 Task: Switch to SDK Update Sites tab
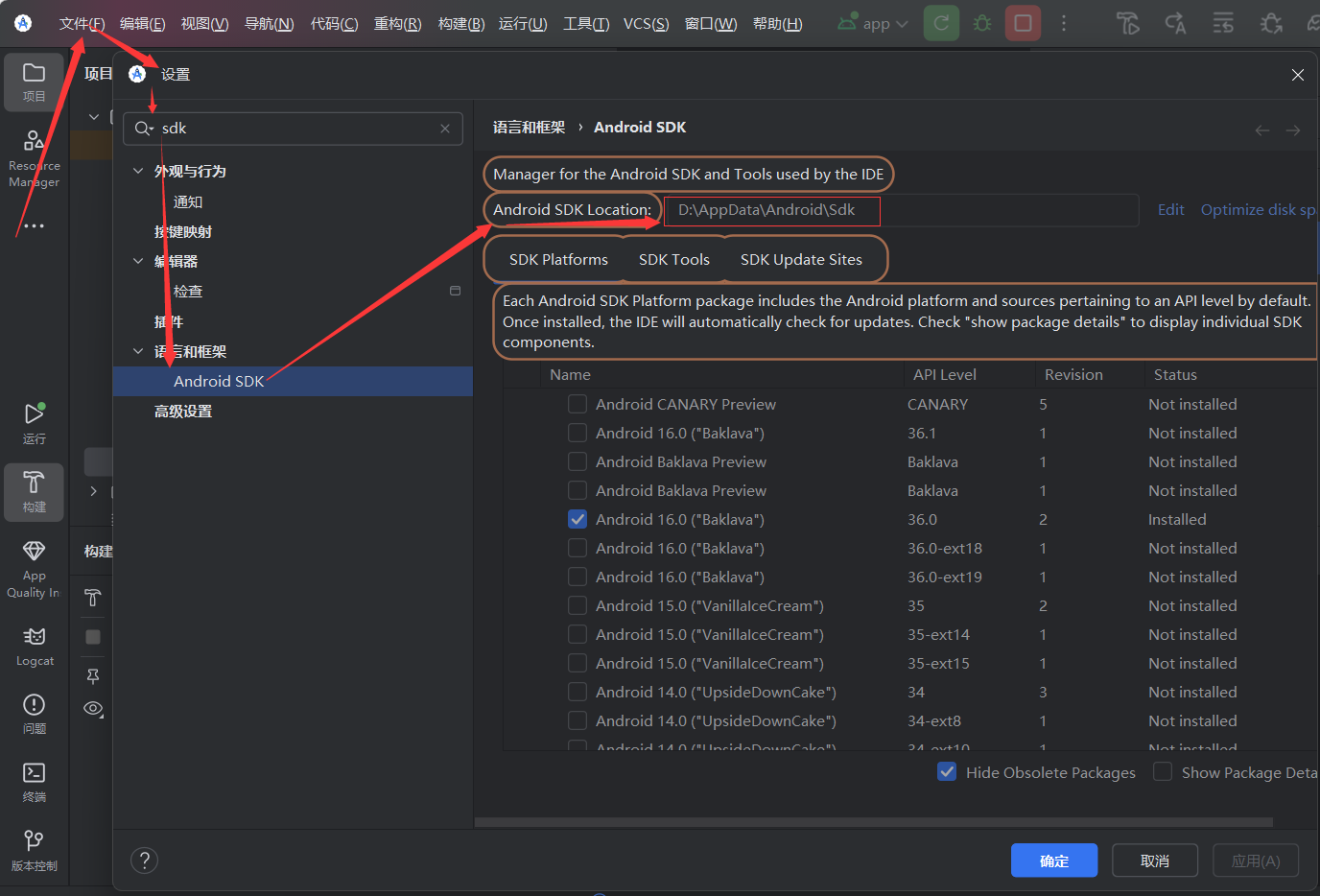pyautogui.click(x=801, y=260)
